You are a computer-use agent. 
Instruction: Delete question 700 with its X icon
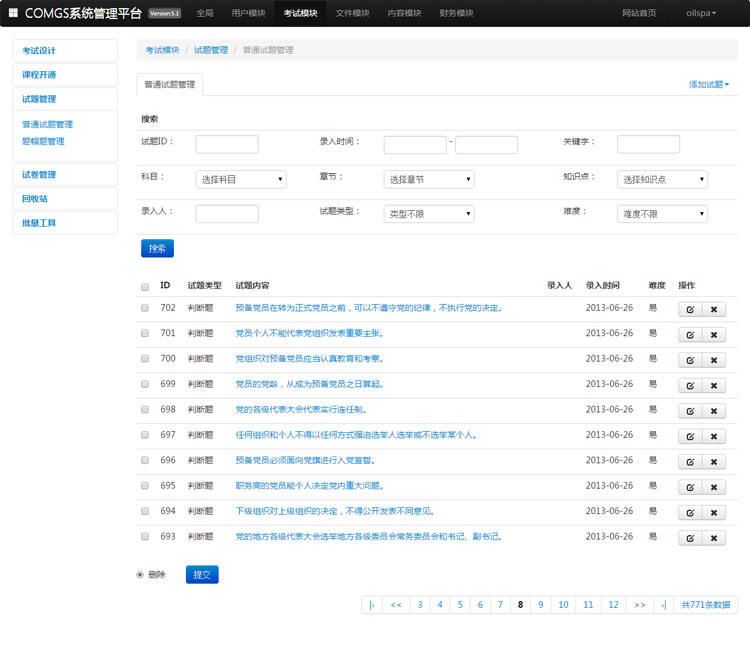(x=714, y=360)
